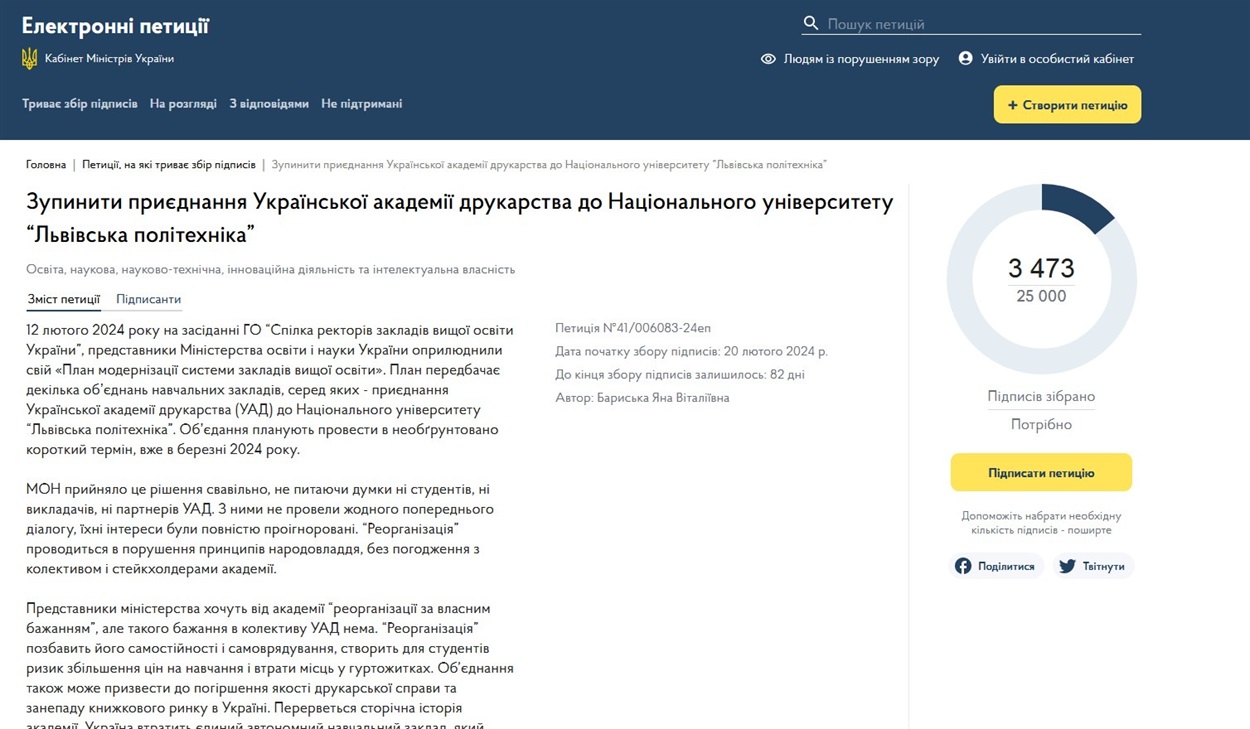This screenshot has height=729, width=1250.
Task: Select the Зміст петиції tab
Action: (64, 299)
